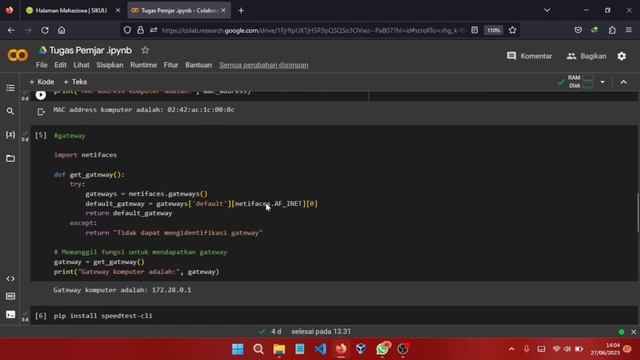Open the Sisipkan menu

point(109,65)
